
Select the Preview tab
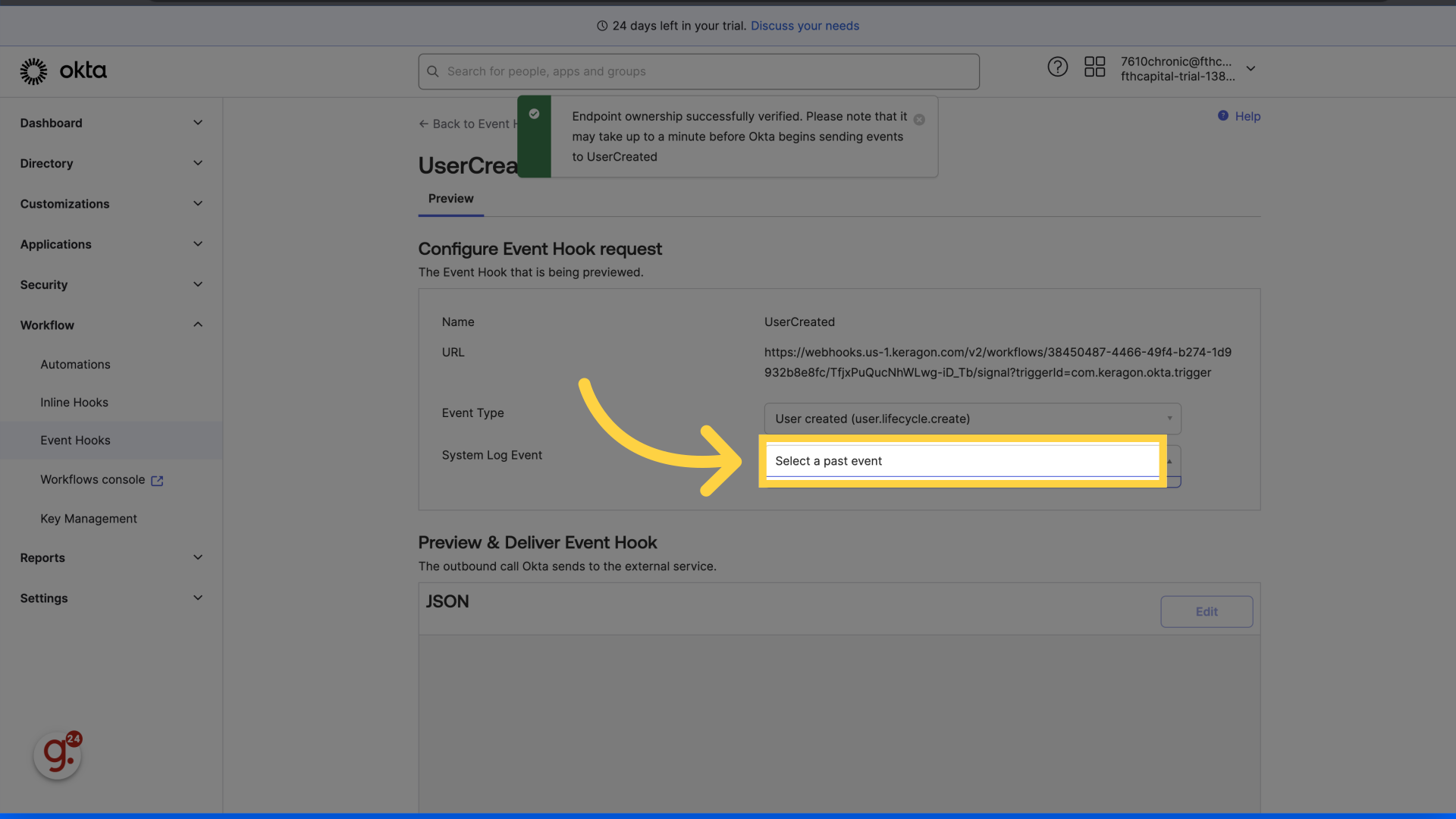(450, 199)
